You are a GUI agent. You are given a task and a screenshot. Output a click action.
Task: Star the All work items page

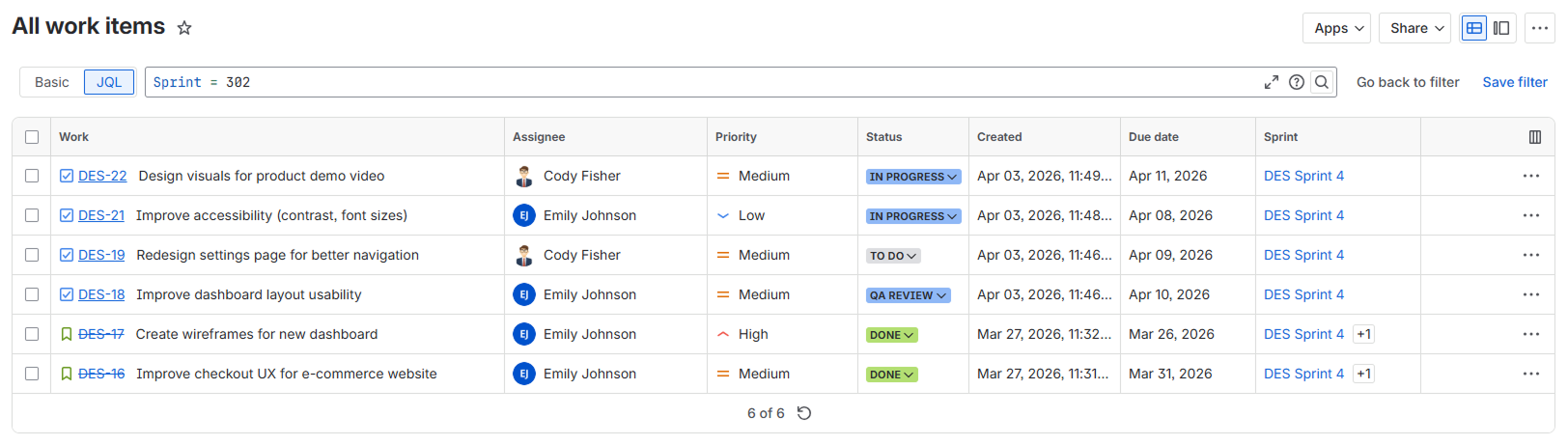[184, 28]
